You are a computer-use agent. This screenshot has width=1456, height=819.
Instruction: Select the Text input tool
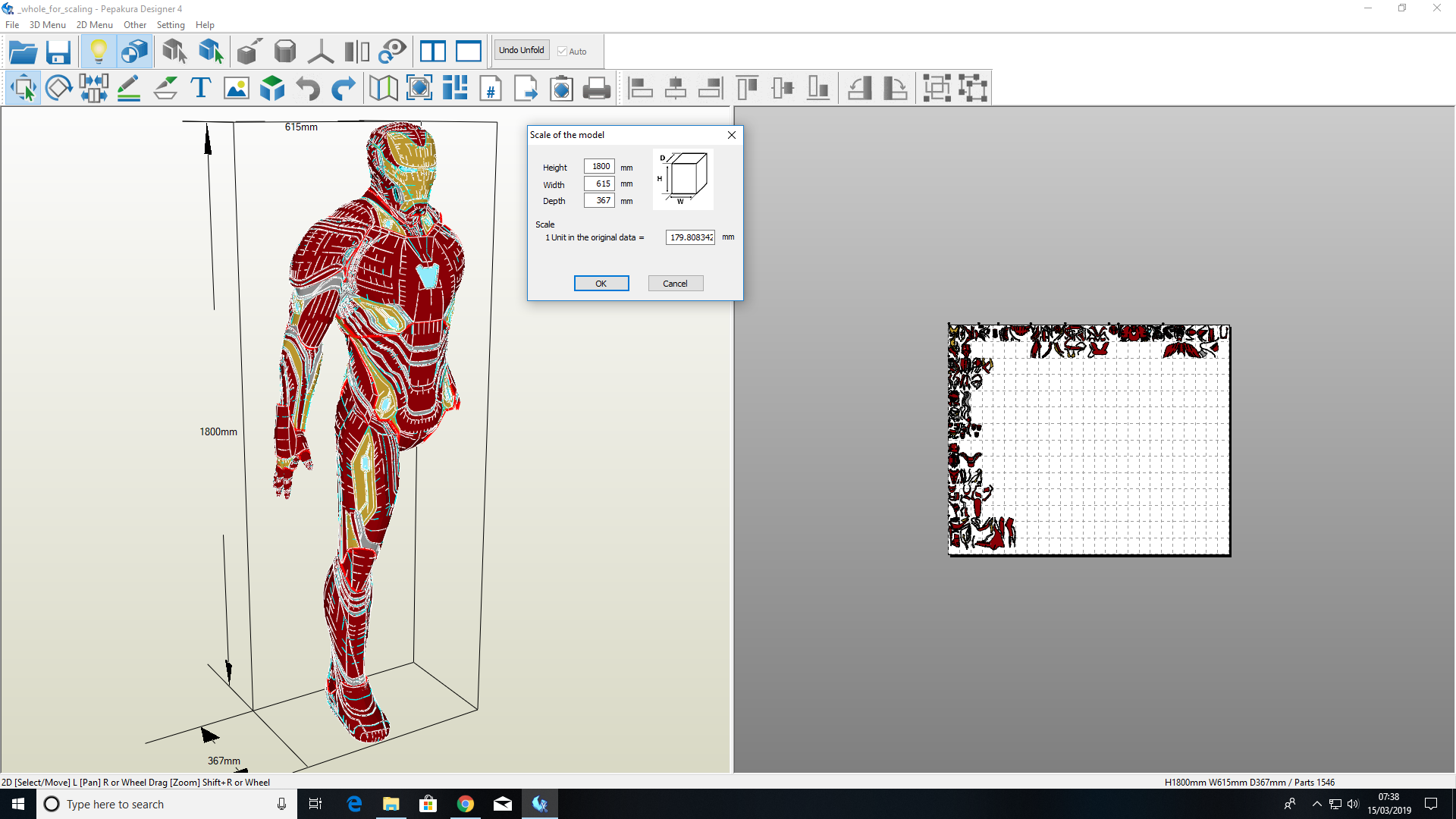[x=201, y=88]
